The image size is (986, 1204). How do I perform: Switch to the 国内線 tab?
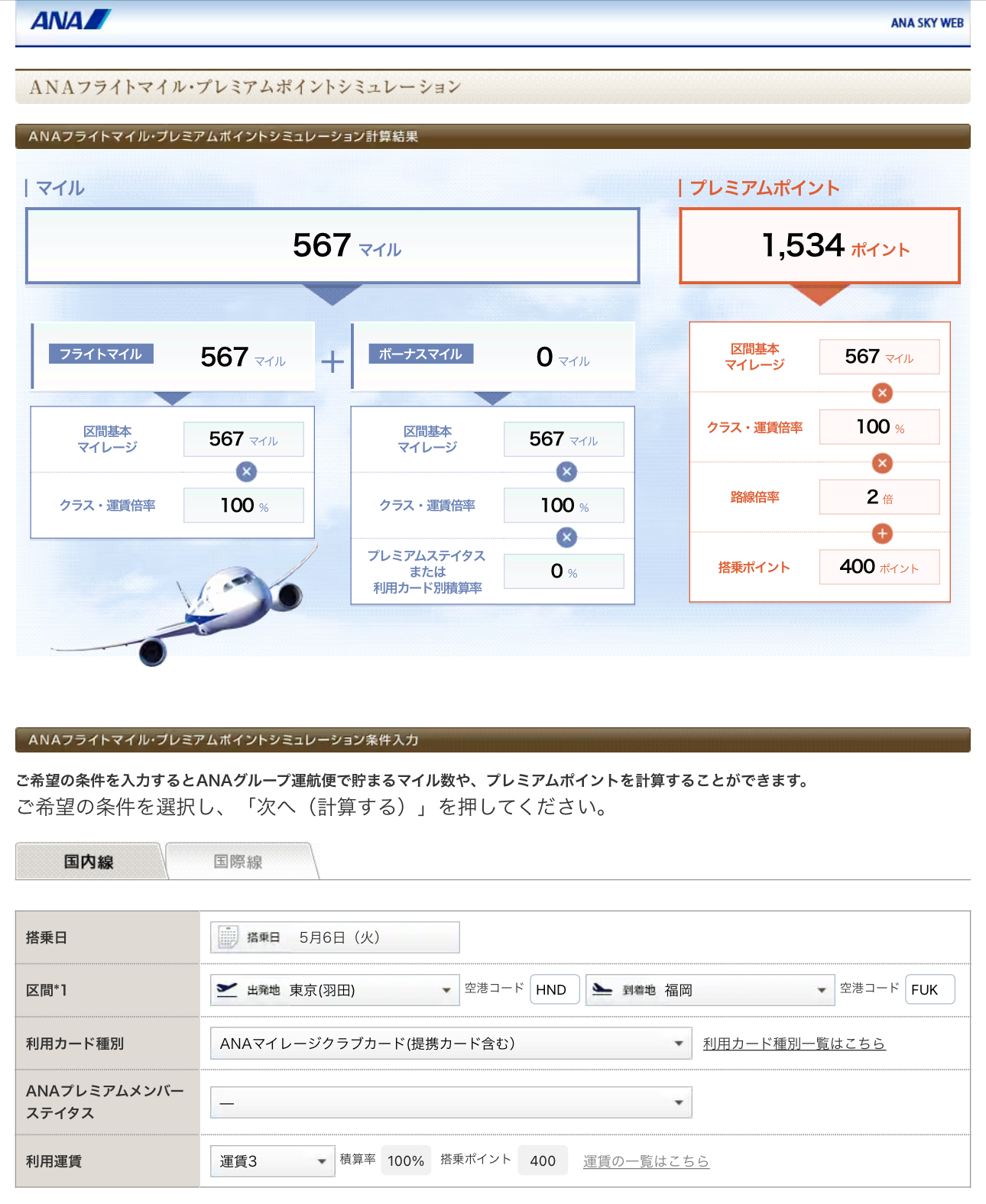pos(89,862)
